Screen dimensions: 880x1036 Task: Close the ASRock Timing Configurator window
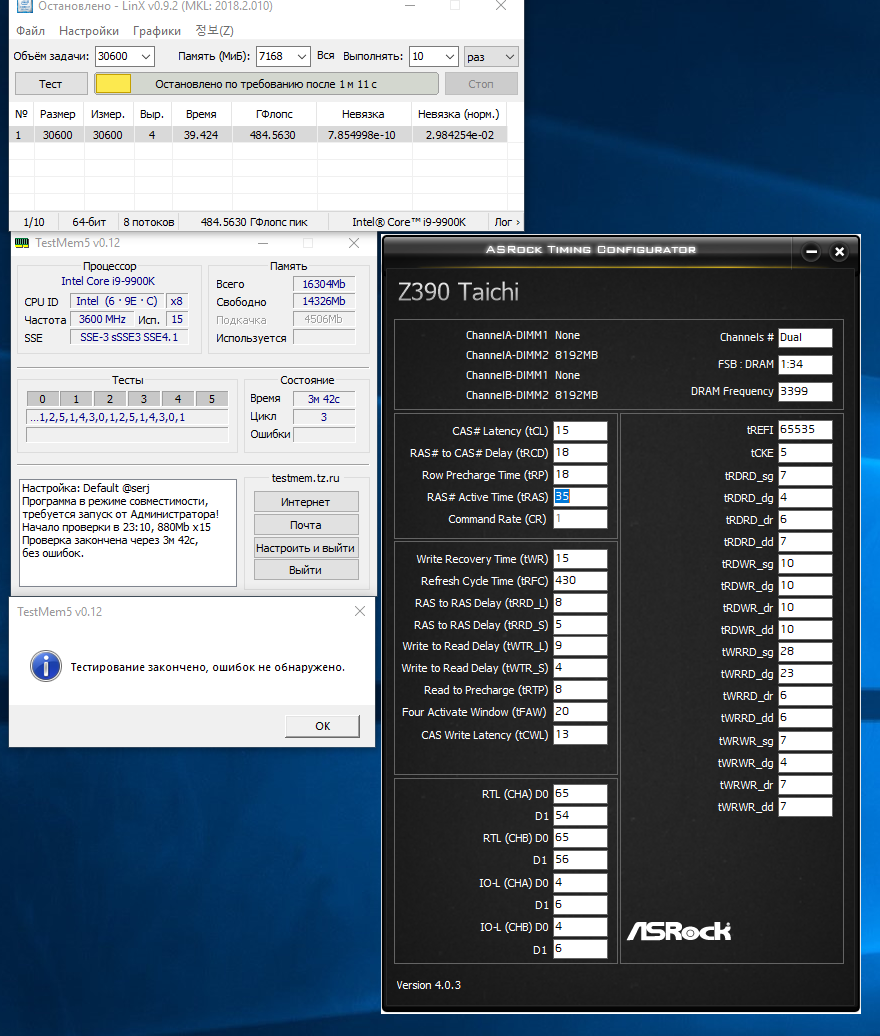coord(839,252)
